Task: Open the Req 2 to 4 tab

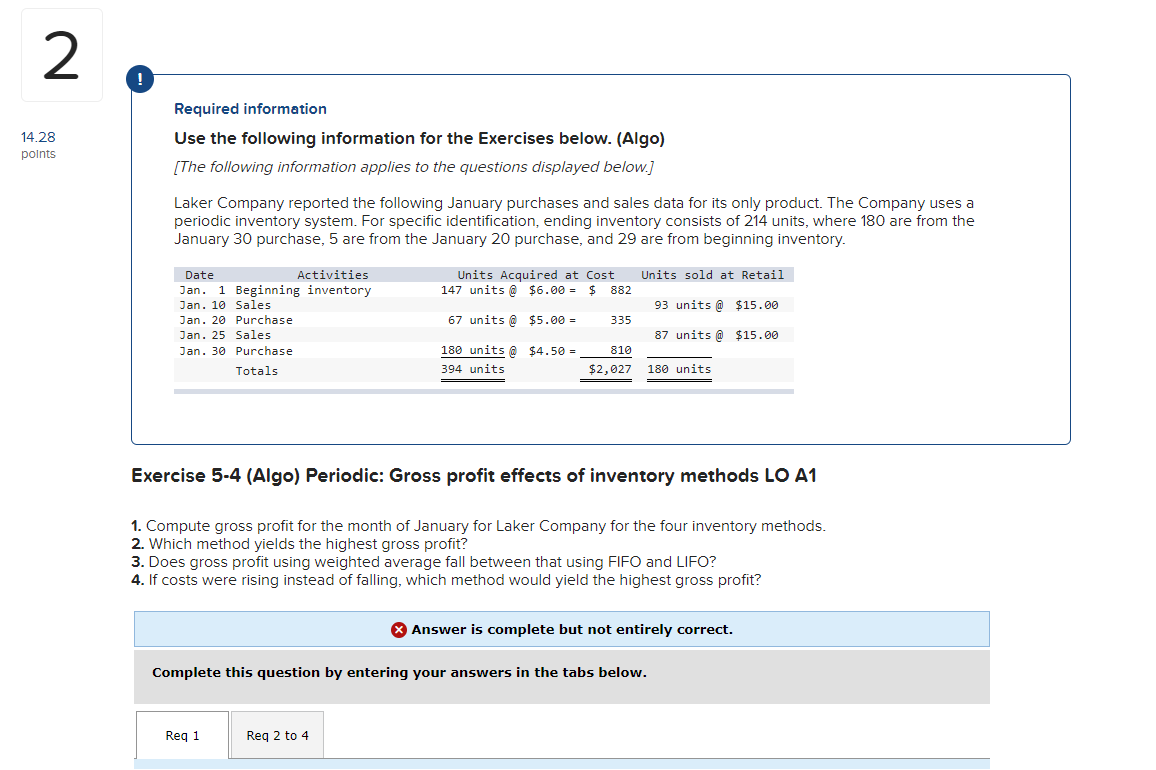Action: point(276,735)
